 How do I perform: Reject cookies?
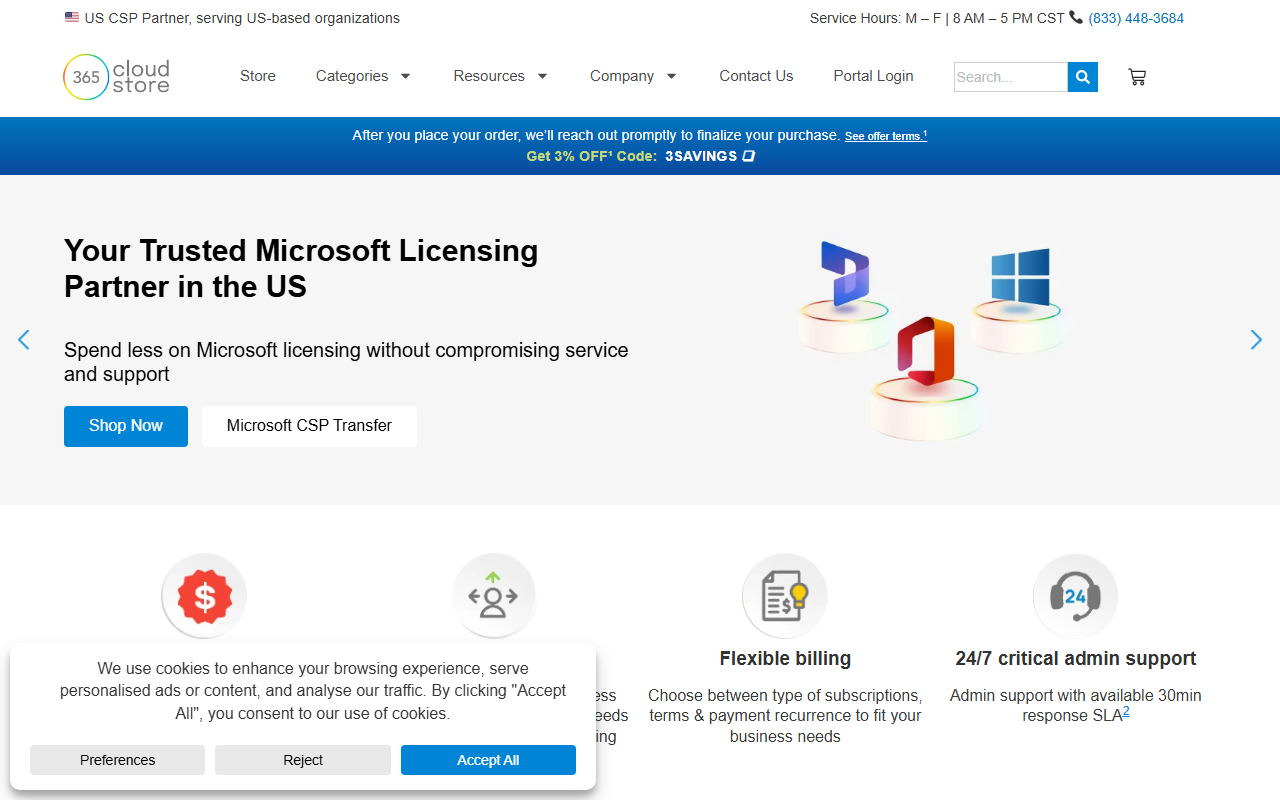[303, 760]
